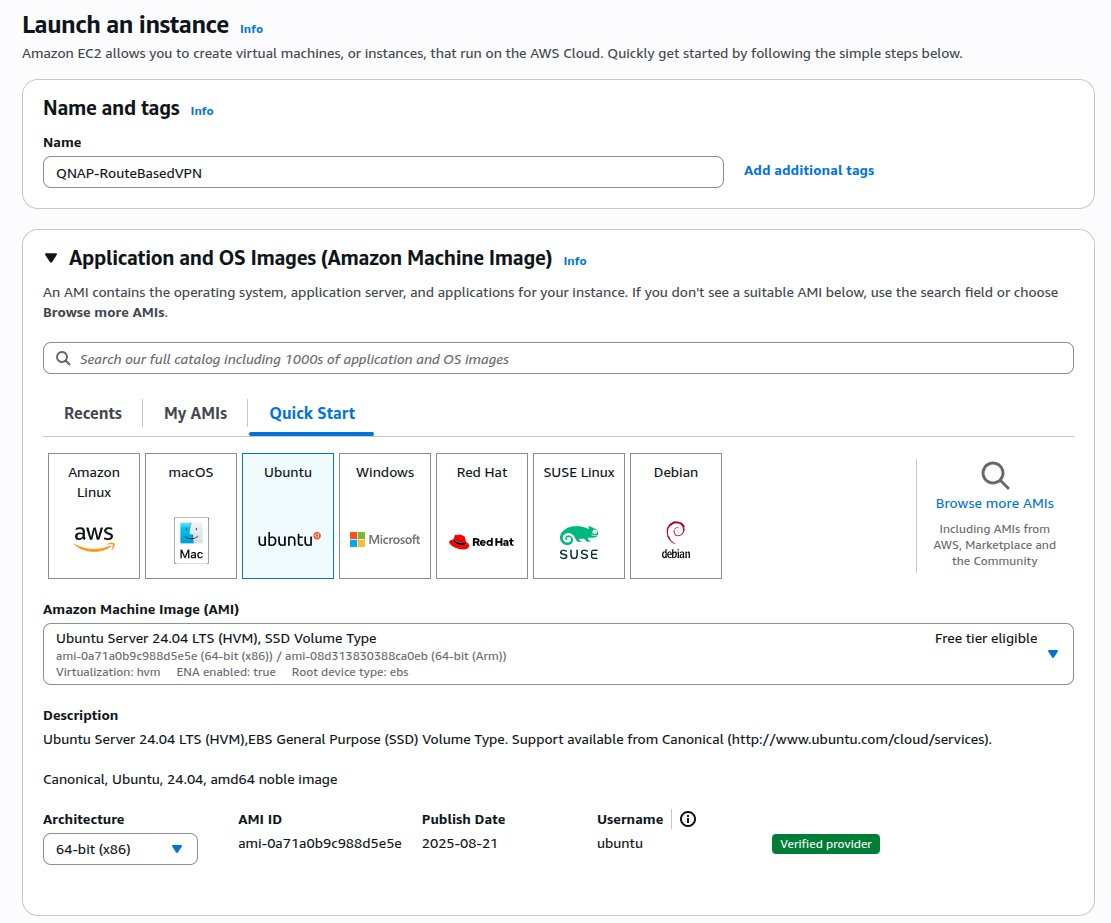Select the Red Hat image tile

coord(482,515)
